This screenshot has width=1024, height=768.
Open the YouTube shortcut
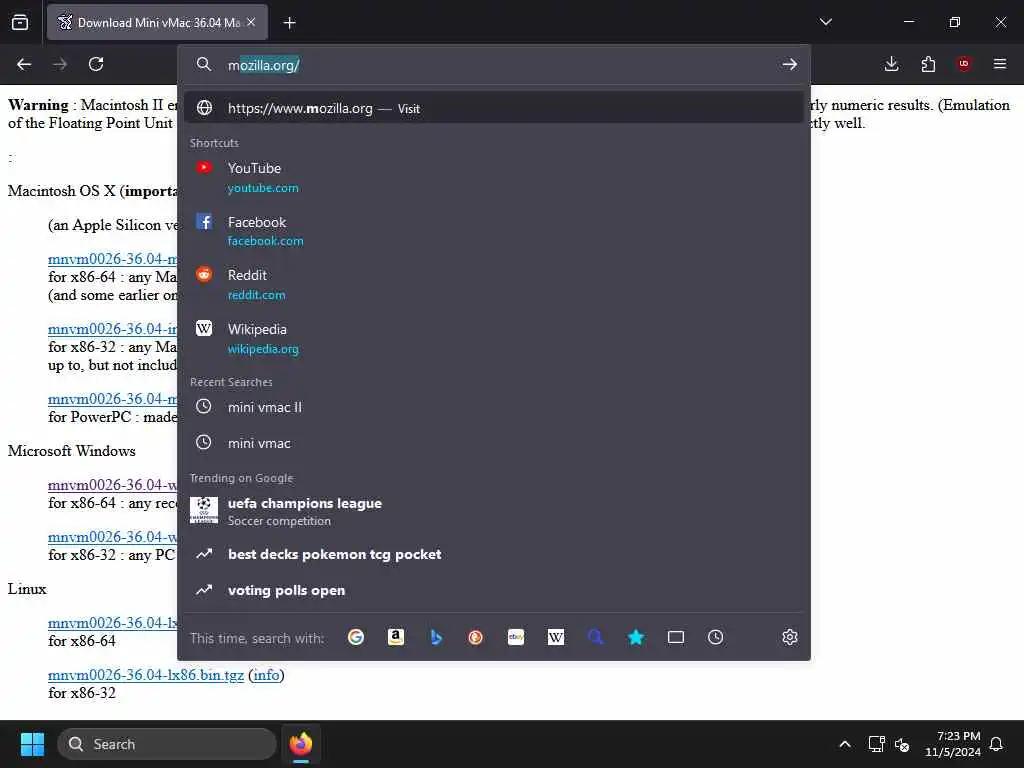tap(494, 178)
